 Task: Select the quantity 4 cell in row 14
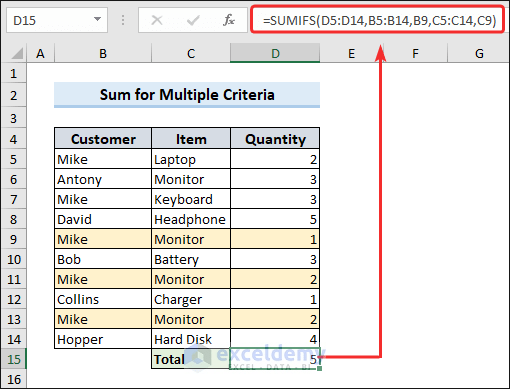point(275,339)
